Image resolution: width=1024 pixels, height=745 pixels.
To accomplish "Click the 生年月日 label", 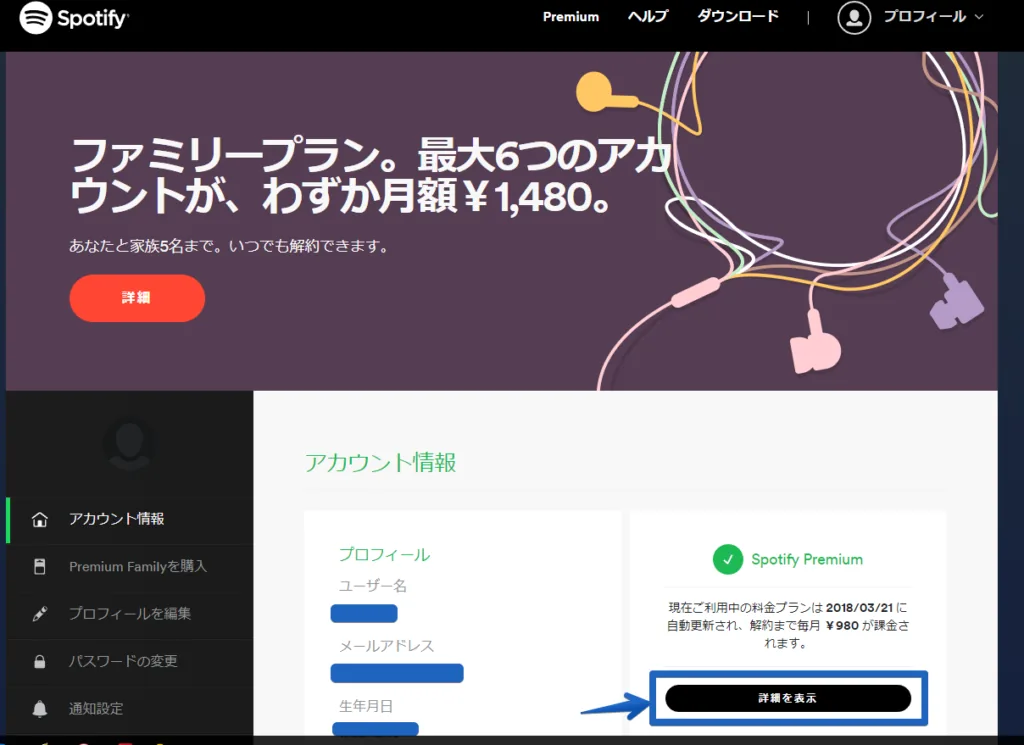I will pyautogui.click(x=366, y=706).
